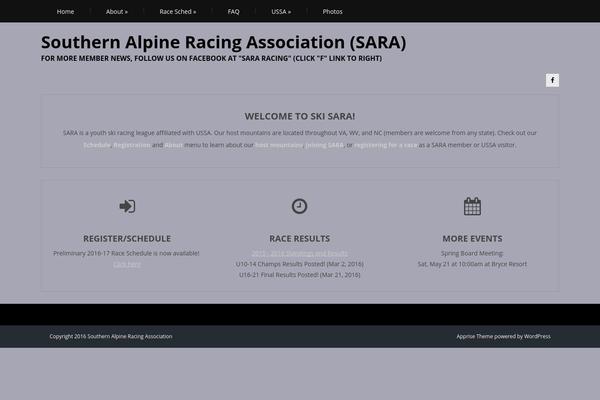Click the calendar icon above More Events
Viewport: 600px width, 400px height.
pyautogui.click(x=472, y=206)
